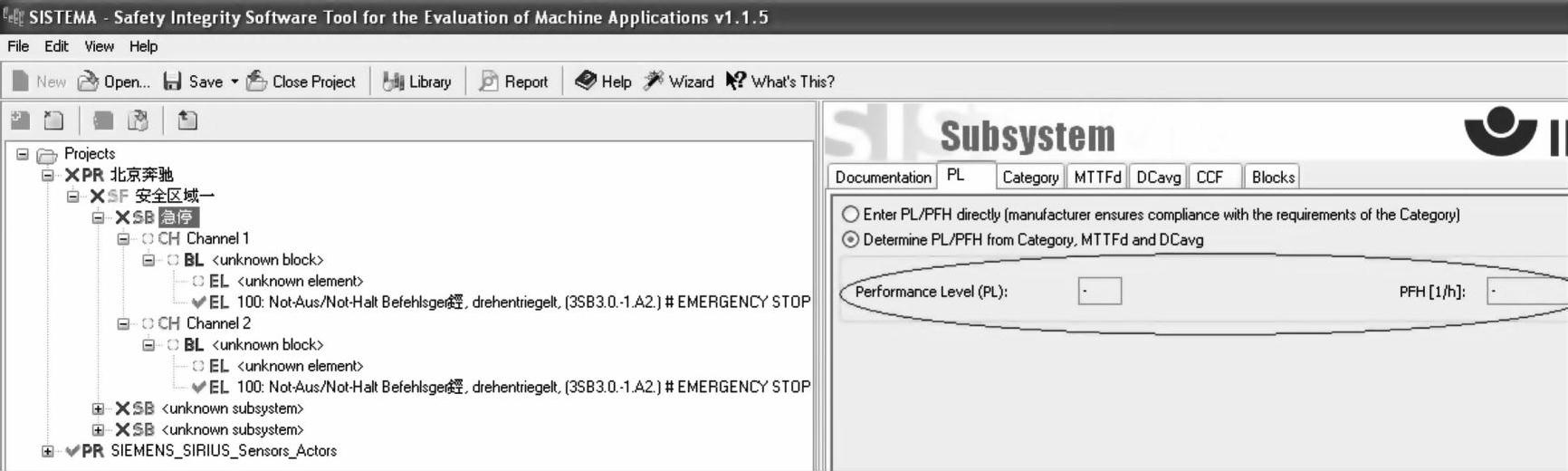Click the Projects folder icon in tree
1568x471 pixels.
click(47, 155)
